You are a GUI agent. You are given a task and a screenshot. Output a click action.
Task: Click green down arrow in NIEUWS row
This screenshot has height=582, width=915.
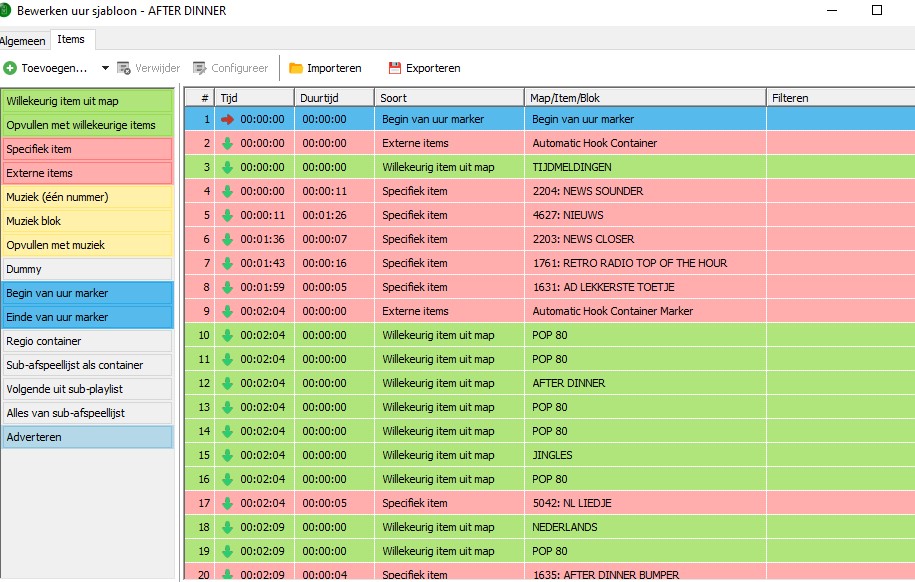228,215
